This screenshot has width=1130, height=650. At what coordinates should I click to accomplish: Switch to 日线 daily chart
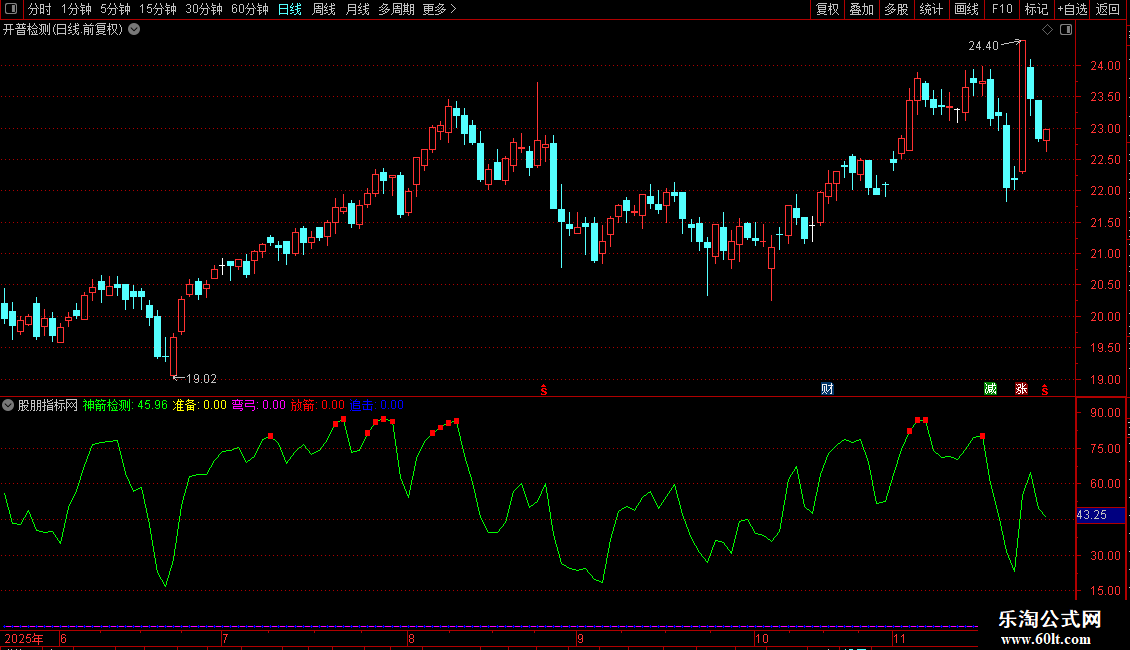coord(290,9)
